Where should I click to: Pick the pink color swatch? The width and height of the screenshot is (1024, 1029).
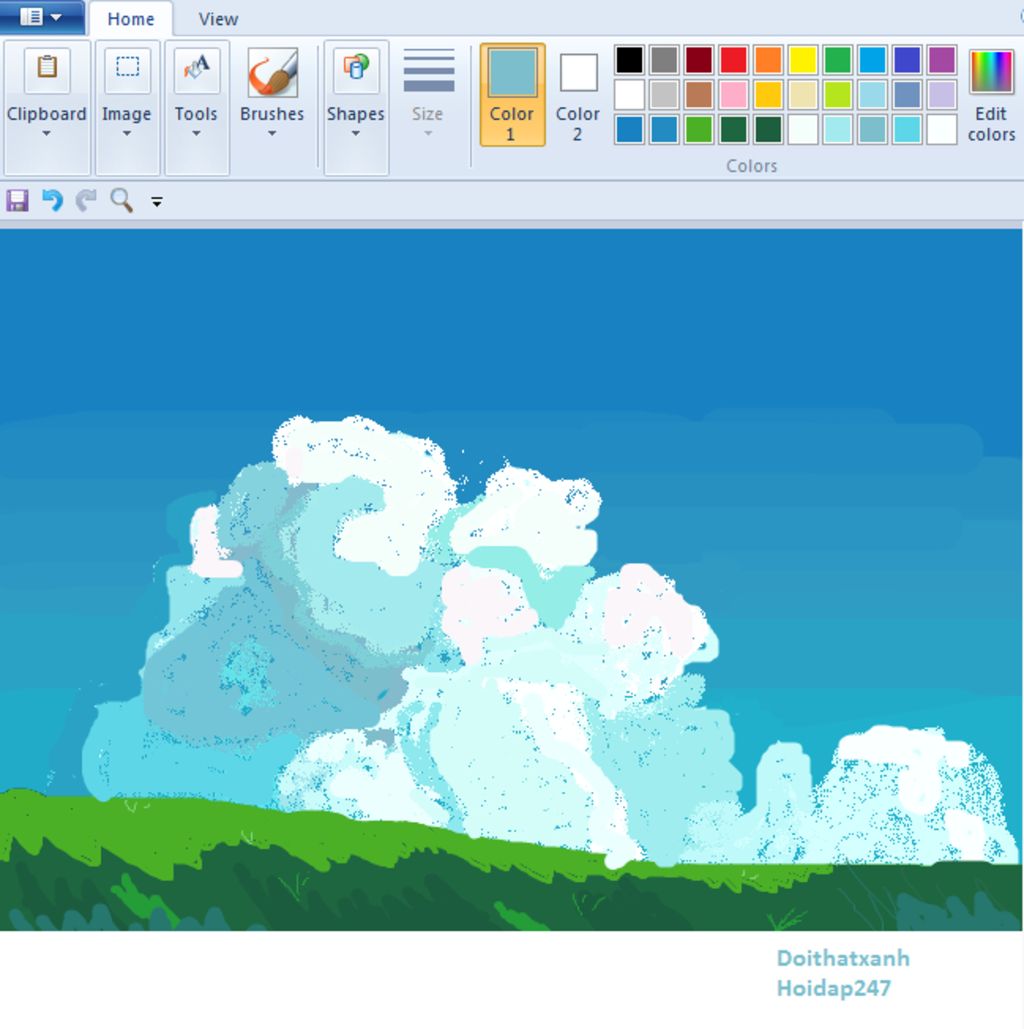pyautogui.click(x=734, y=94)
